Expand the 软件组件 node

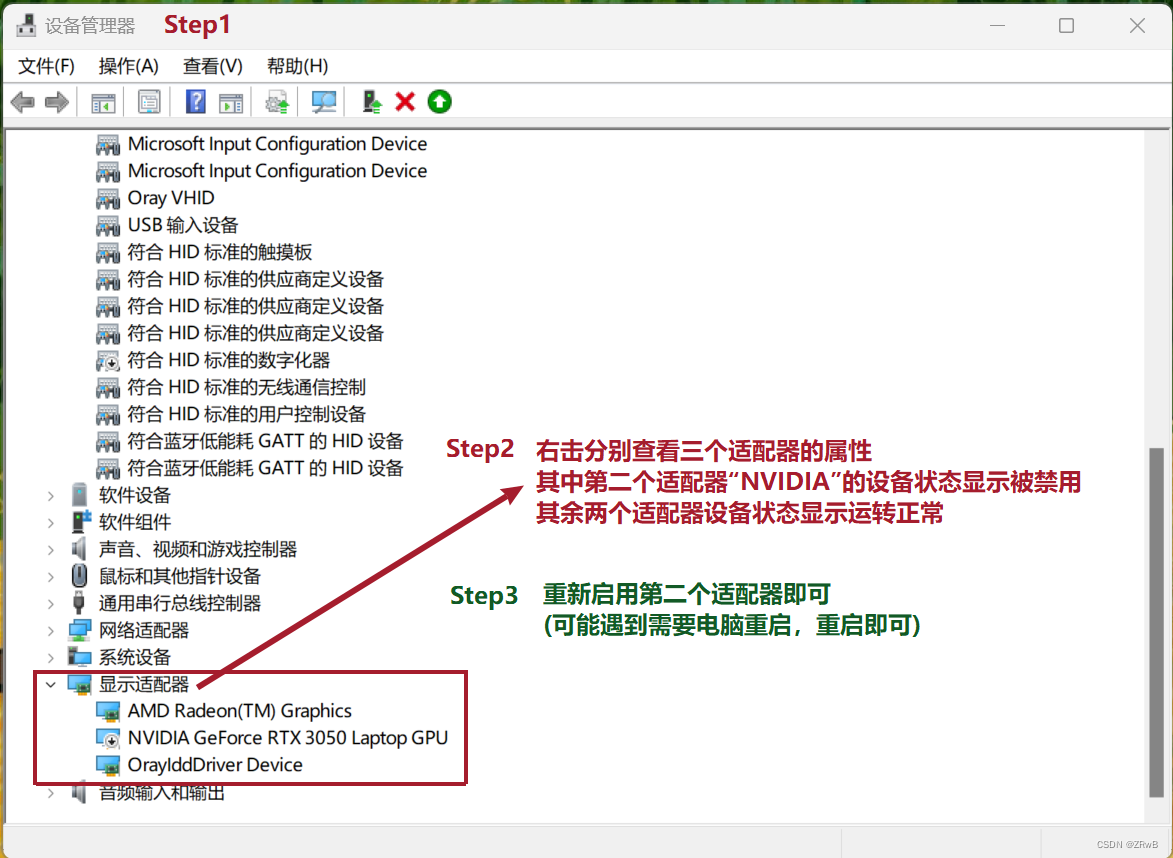tap(50, 522)
